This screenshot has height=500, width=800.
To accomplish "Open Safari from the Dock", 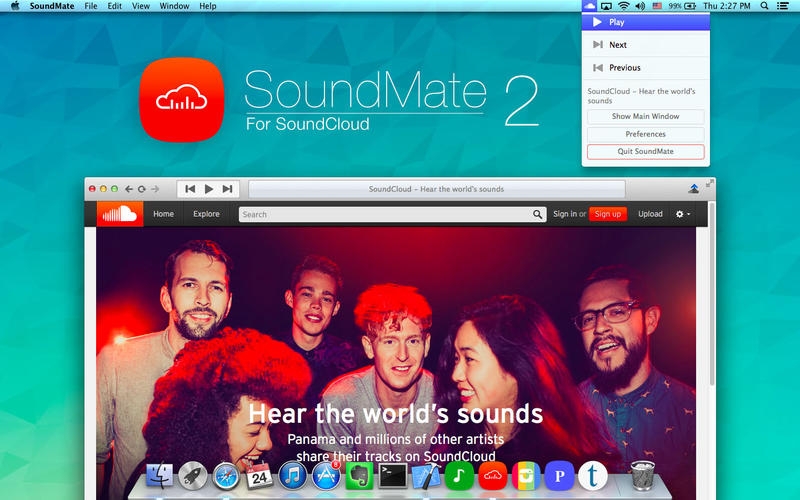I will click(x=226, y=476).
